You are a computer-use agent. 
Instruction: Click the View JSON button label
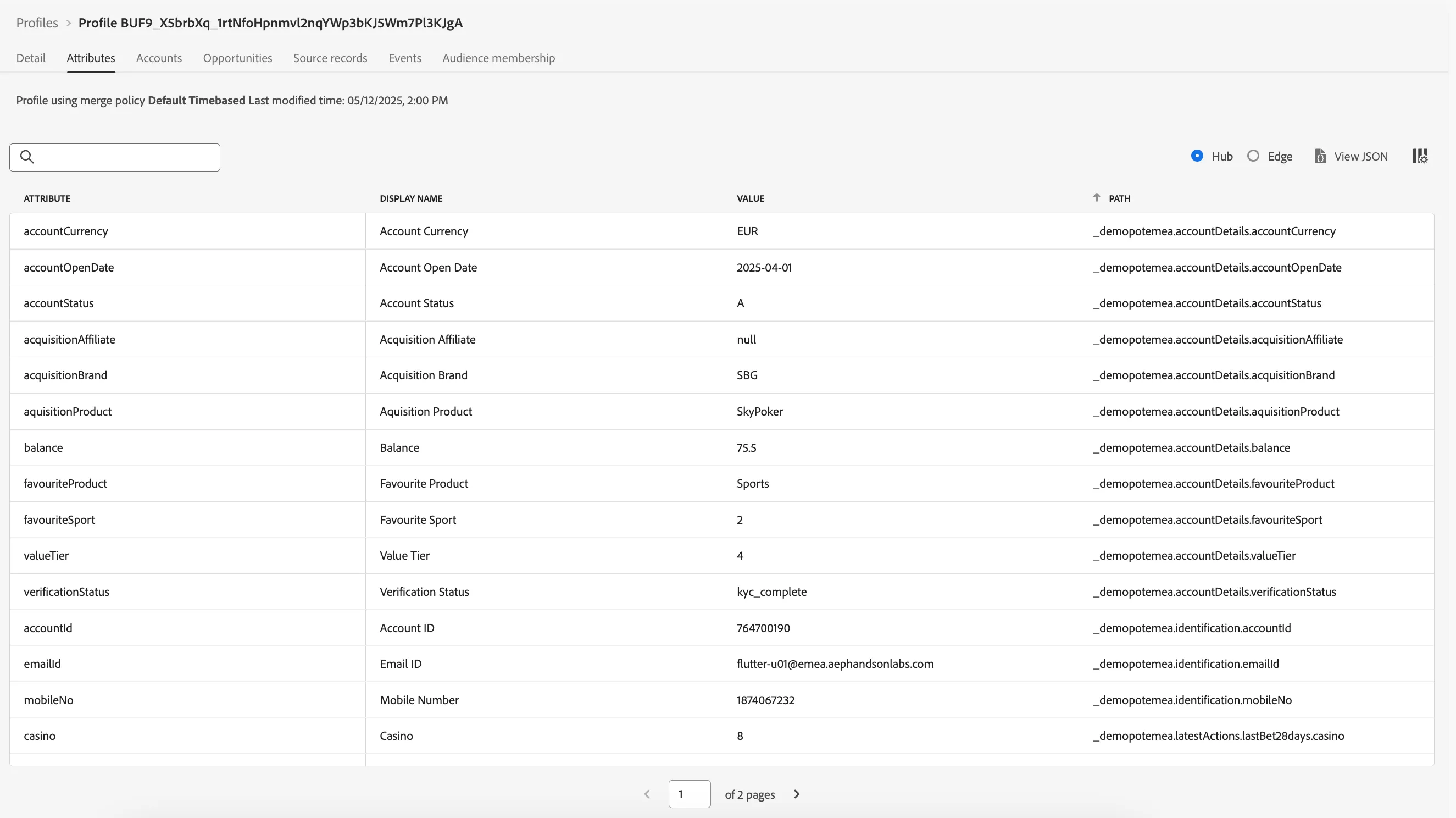1360,156
